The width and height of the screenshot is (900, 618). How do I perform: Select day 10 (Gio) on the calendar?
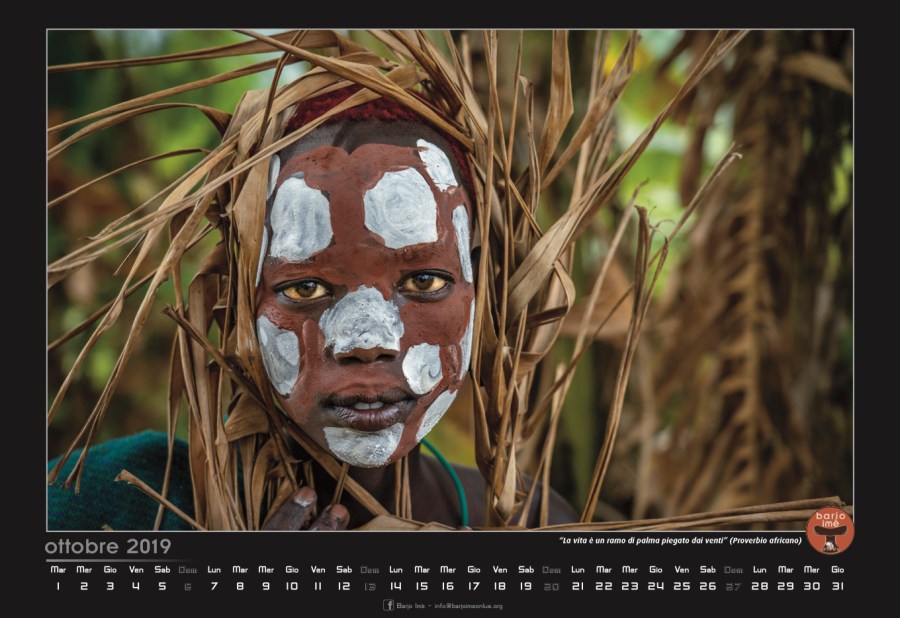(292, 586)
